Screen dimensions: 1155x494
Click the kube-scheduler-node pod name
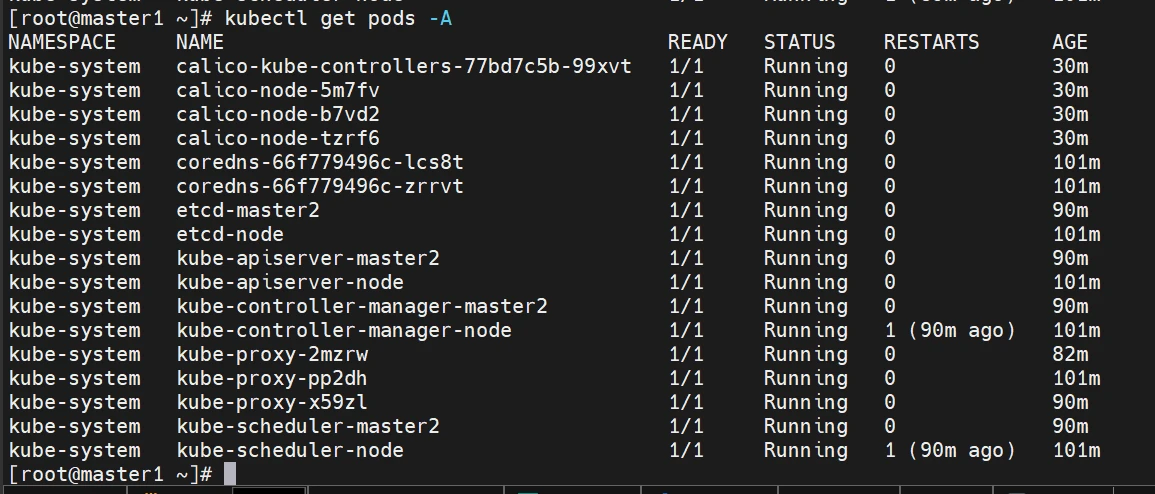(x=289, y=450)
